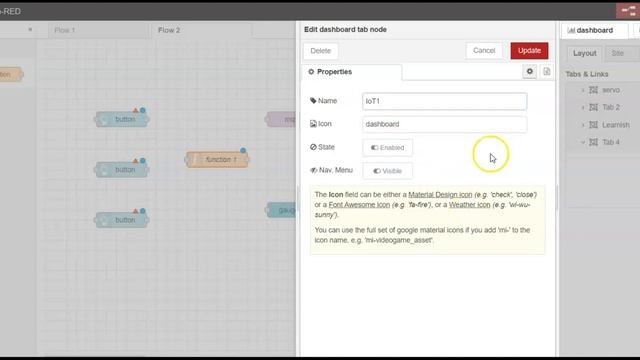The image size is (640, 360).
Task: Cancel editing the dashboard tab node
Action: (x=484, y=51)
